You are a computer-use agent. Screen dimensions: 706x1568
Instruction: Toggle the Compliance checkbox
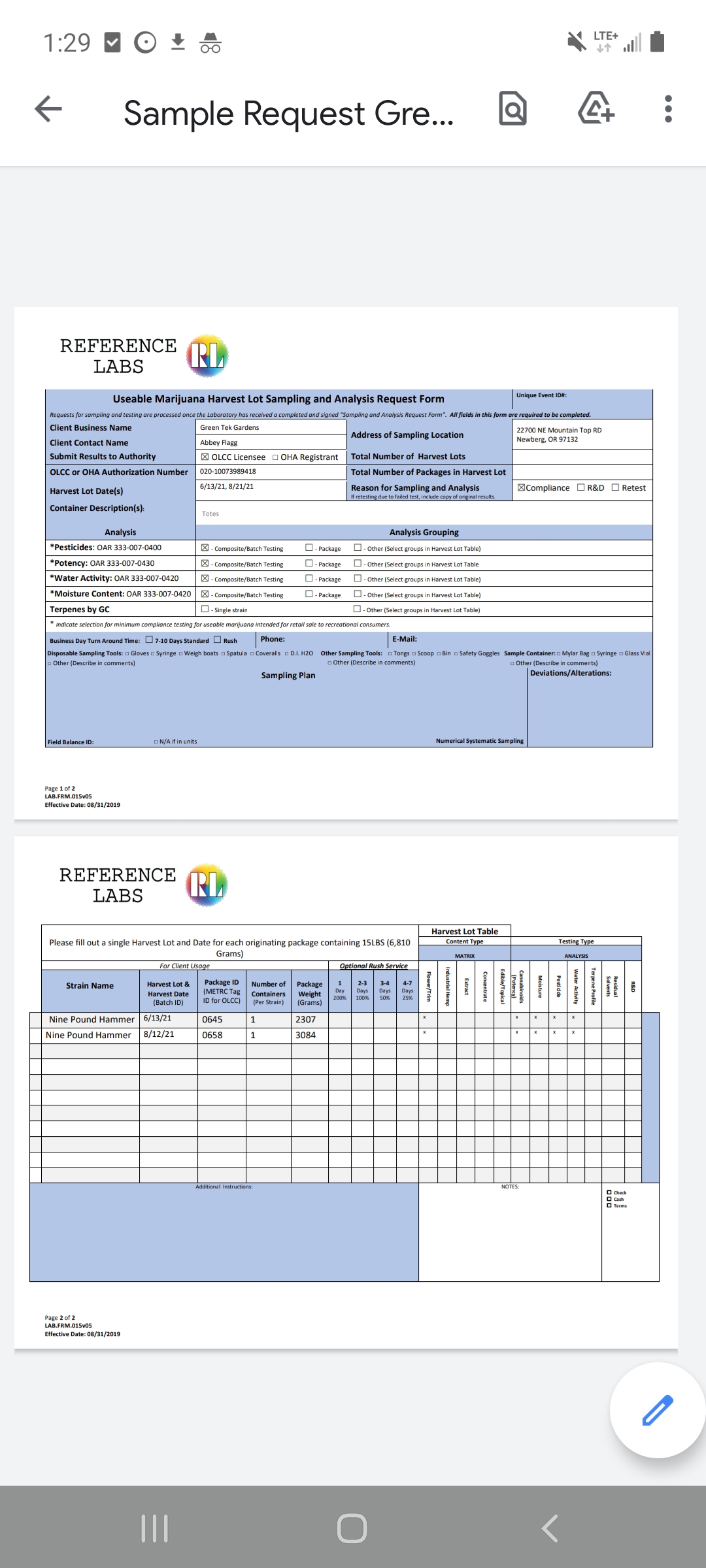coord(522,487)
